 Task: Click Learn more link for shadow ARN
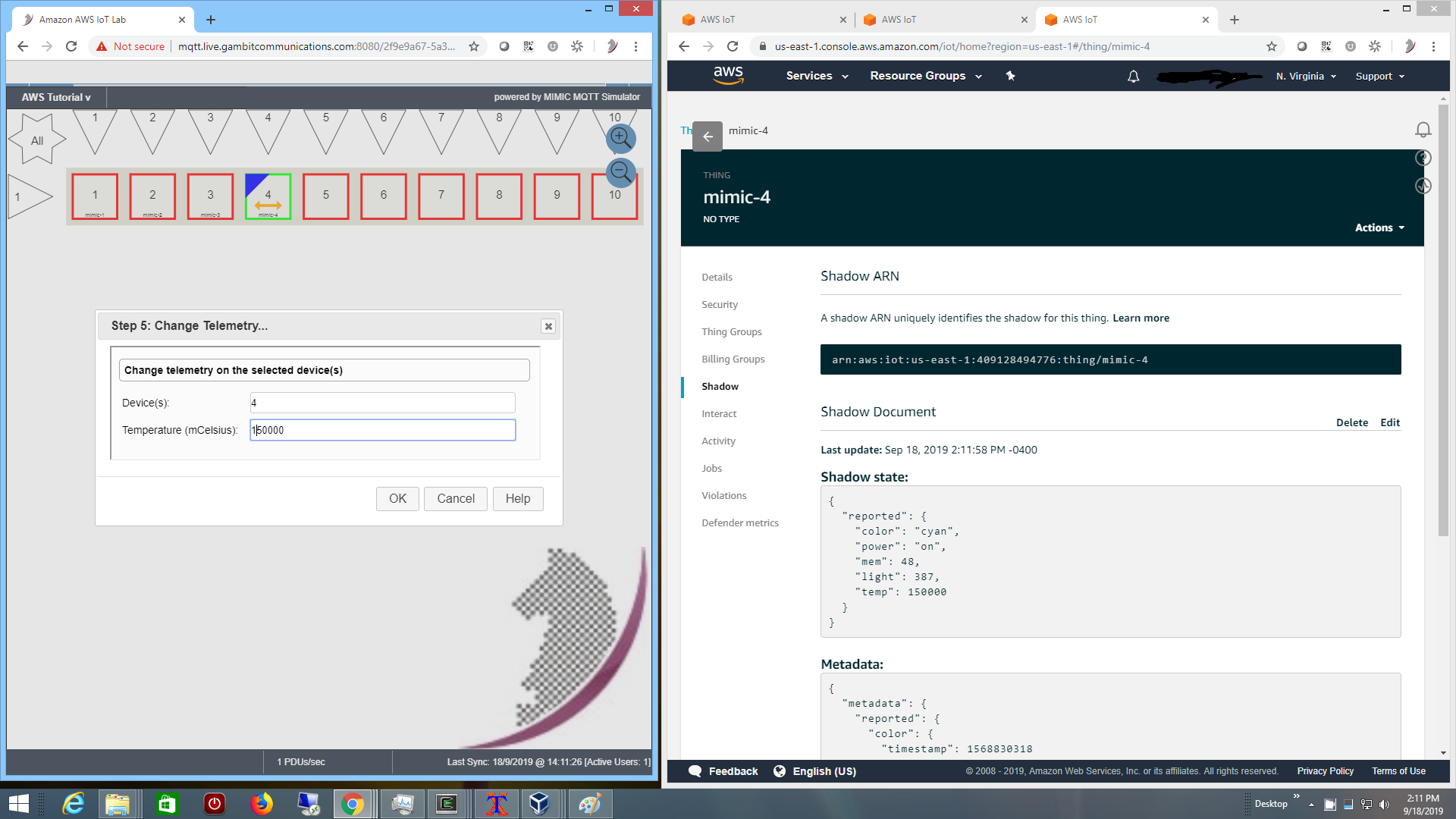[1141, 318]
